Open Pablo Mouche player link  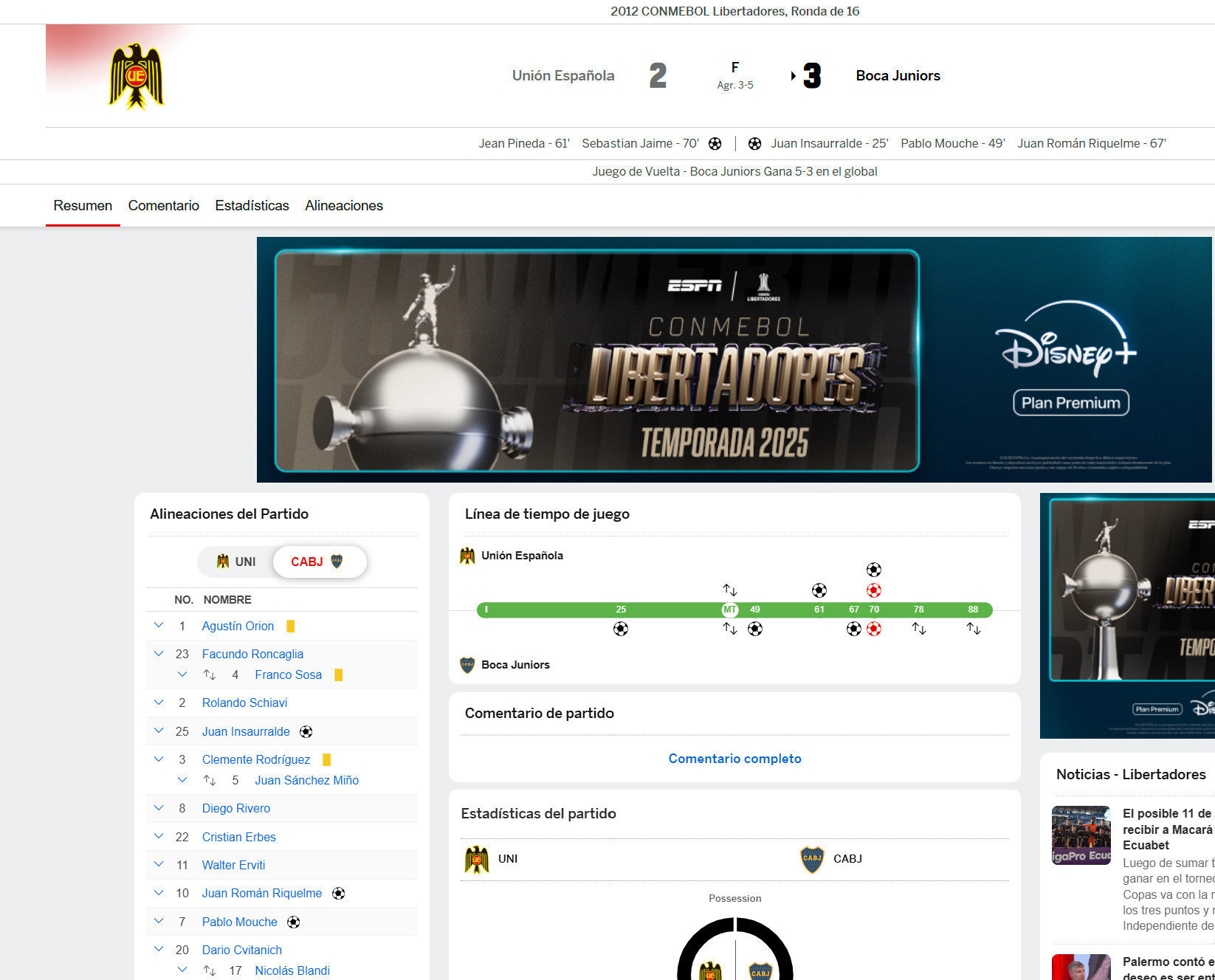click(x=240, y=922)
